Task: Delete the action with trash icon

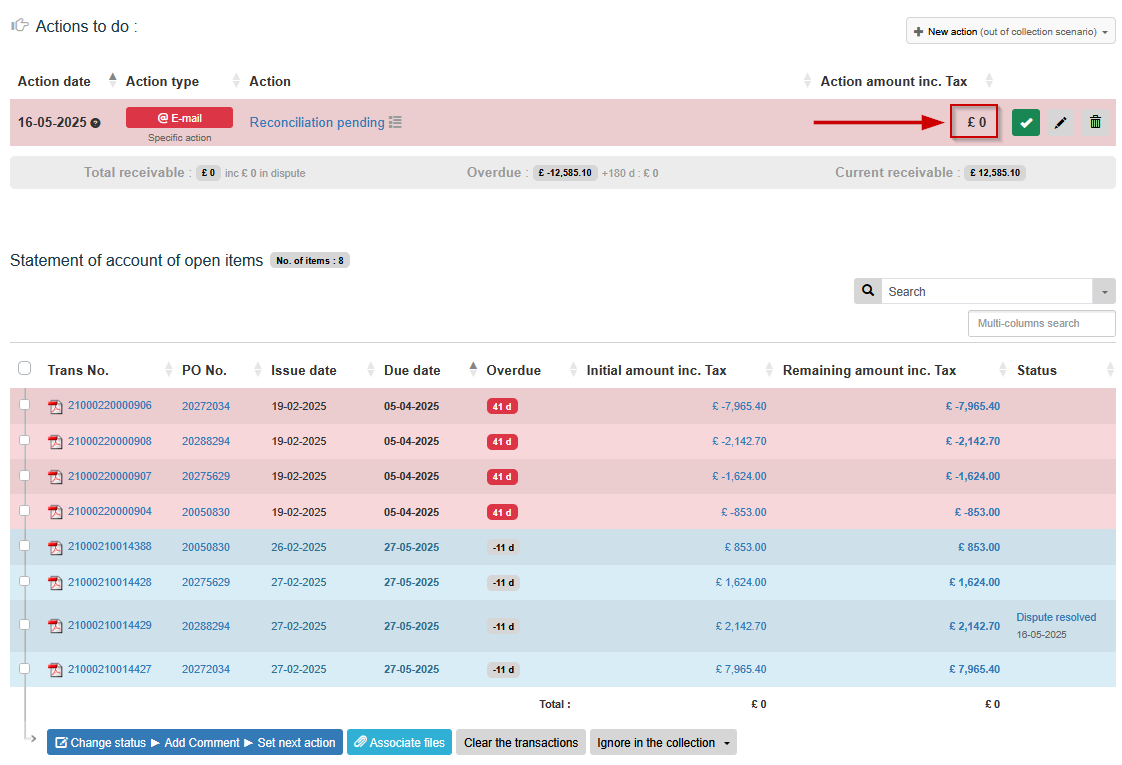Action: click(x=1095, y=122)
